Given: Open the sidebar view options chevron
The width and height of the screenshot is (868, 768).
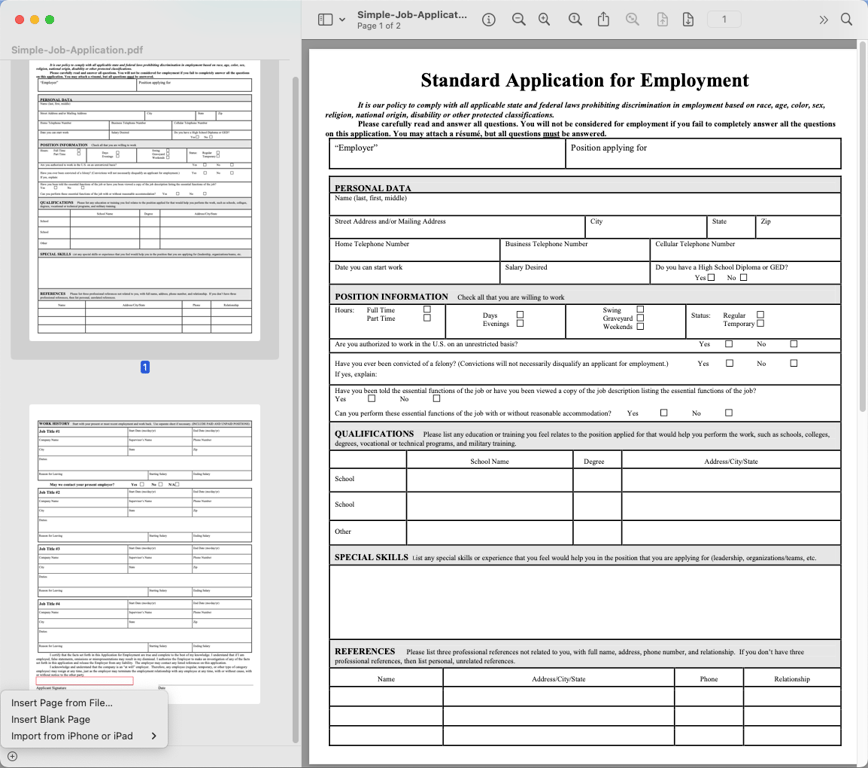Looking at the screenshot, I should click(x=342, y=19).
